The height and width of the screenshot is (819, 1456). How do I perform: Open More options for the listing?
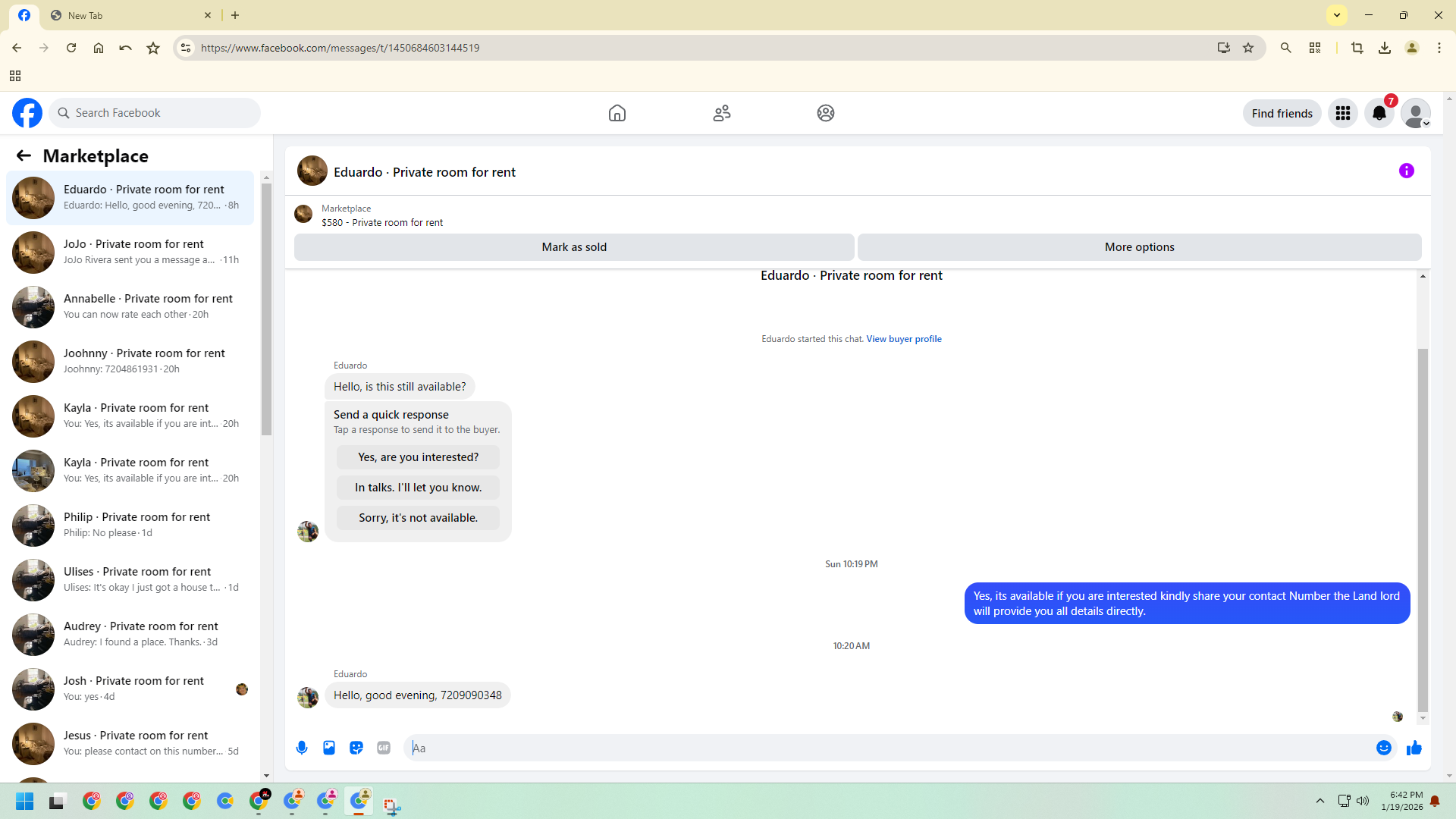1138,247
